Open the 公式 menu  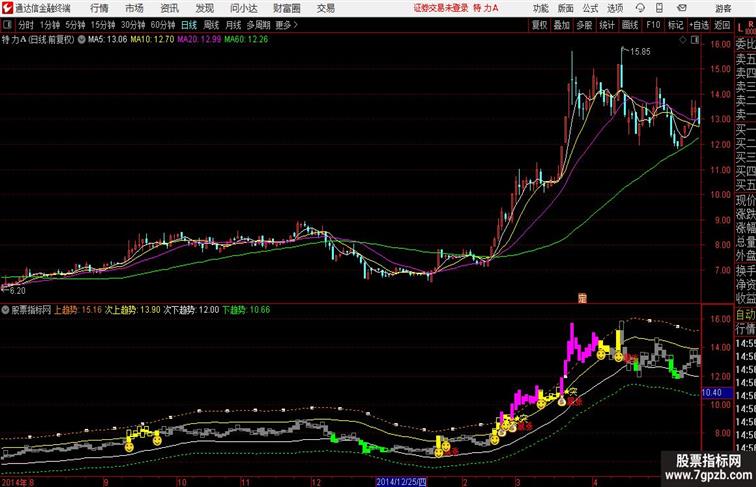pyautogui.click(x=590, y=8)
